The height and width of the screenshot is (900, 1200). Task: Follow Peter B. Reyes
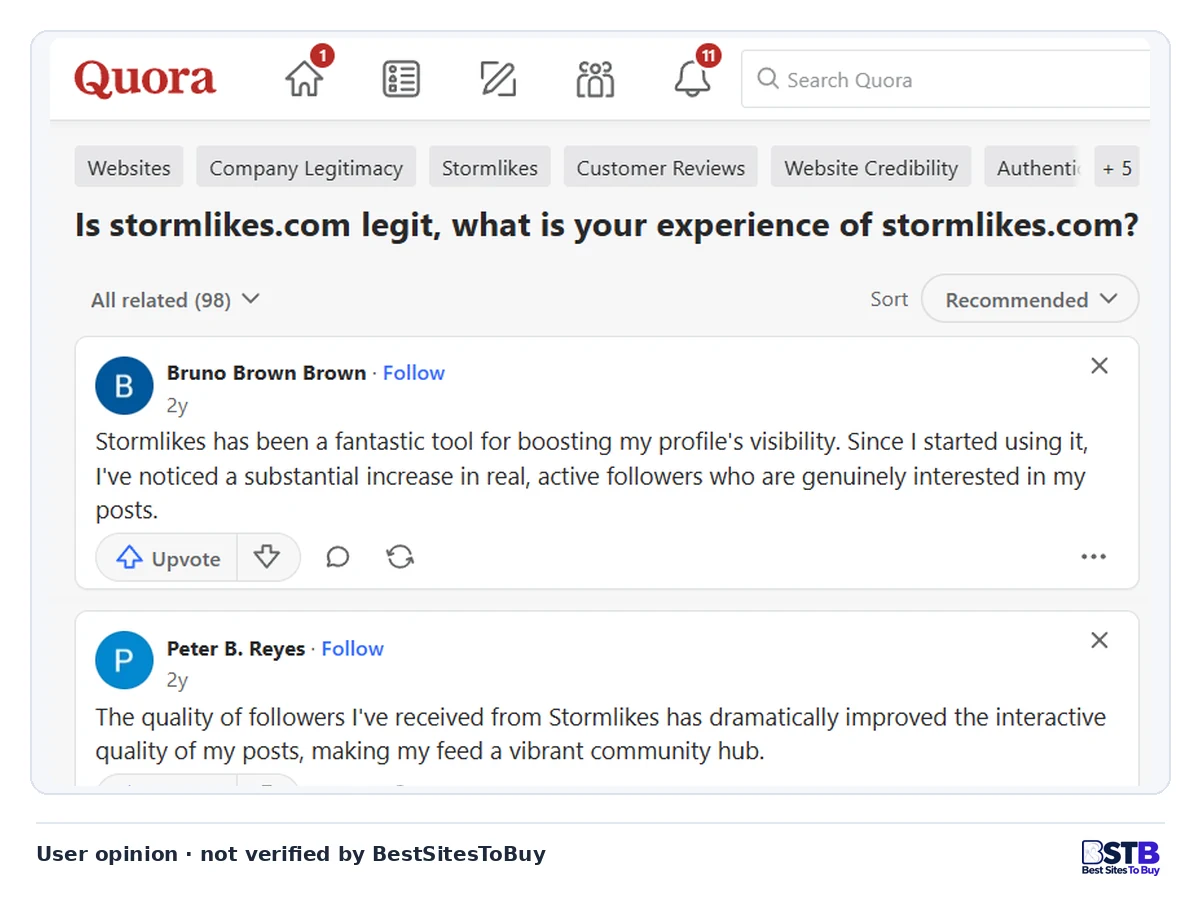click(x=353, y=649)
